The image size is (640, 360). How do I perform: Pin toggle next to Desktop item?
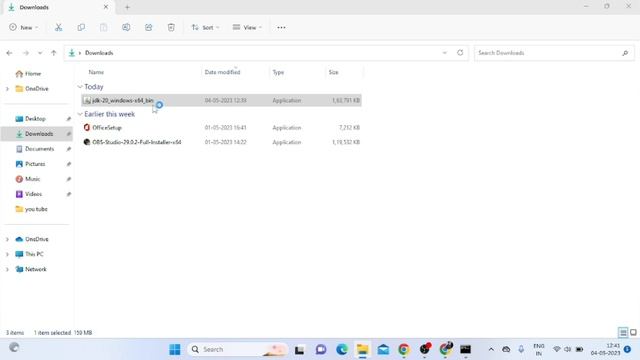click(69, 119)
